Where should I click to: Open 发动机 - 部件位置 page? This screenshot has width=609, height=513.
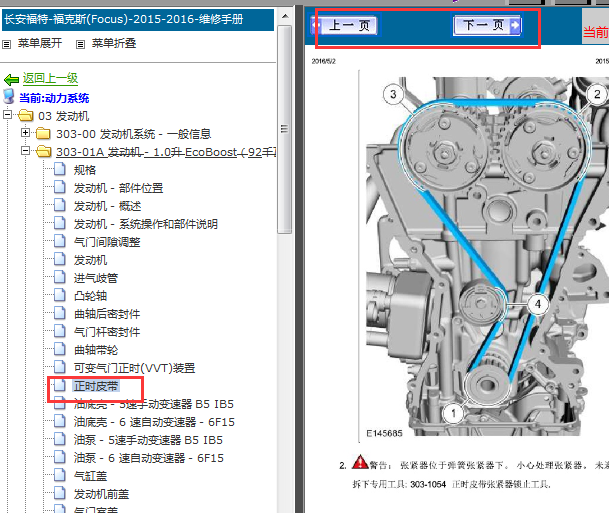click(x=118, y=188)
